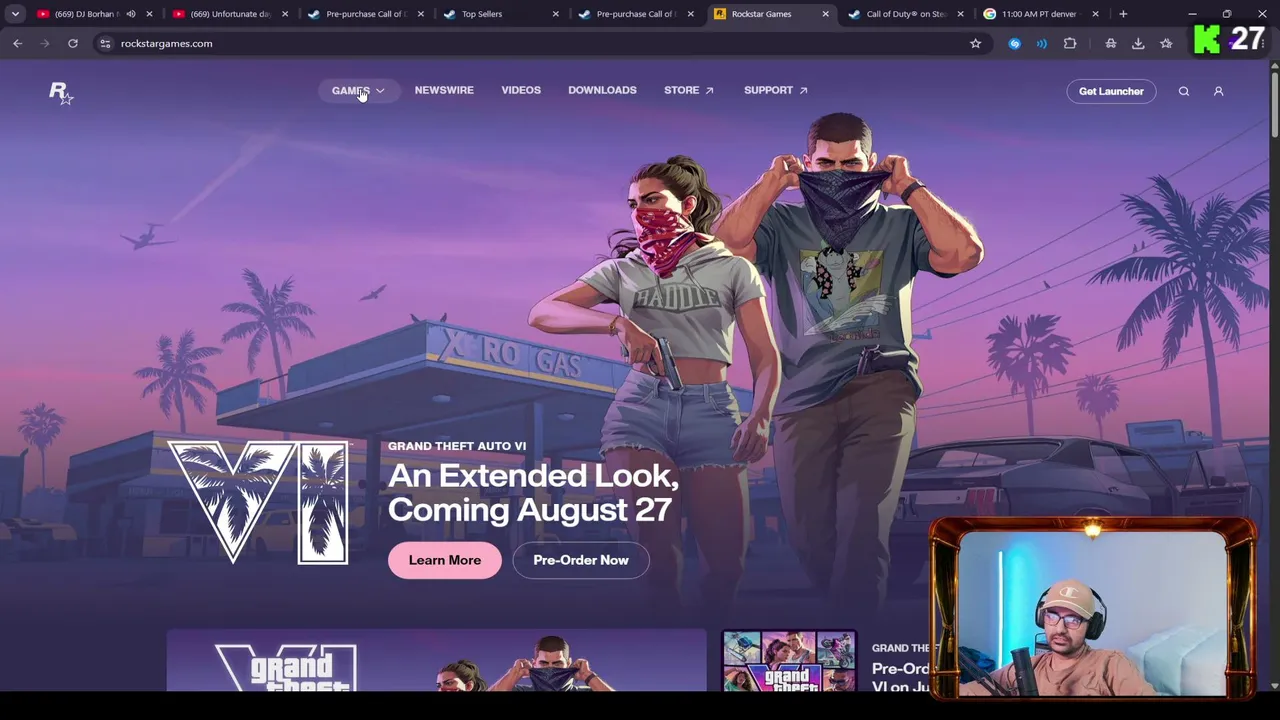Click the incognito icon in the toolbar
The height and width of the screenshot is (720, 1280).
pos(1111,43)
